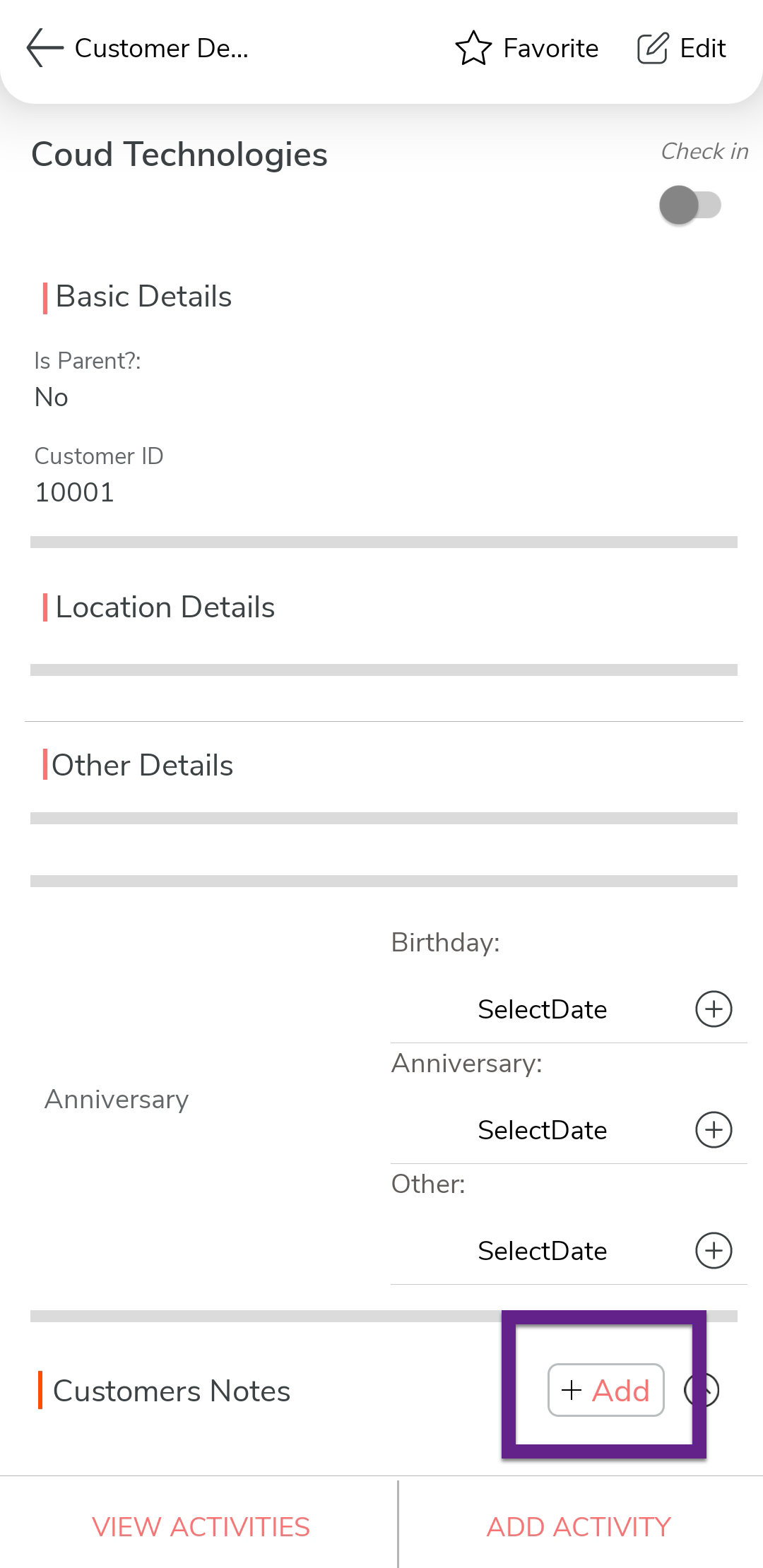
Task: Open VIEW ACTIVITIES tab
Action: pos(201,1527)
